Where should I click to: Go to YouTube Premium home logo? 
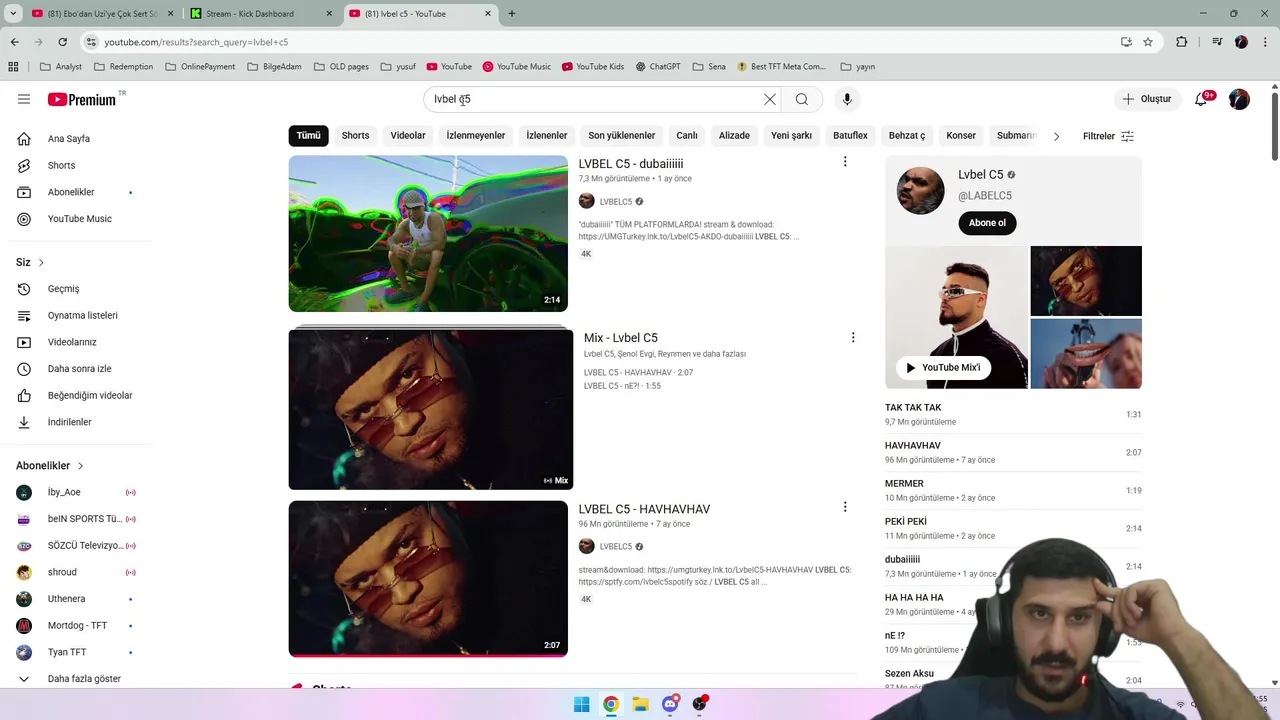coord(82,99)
